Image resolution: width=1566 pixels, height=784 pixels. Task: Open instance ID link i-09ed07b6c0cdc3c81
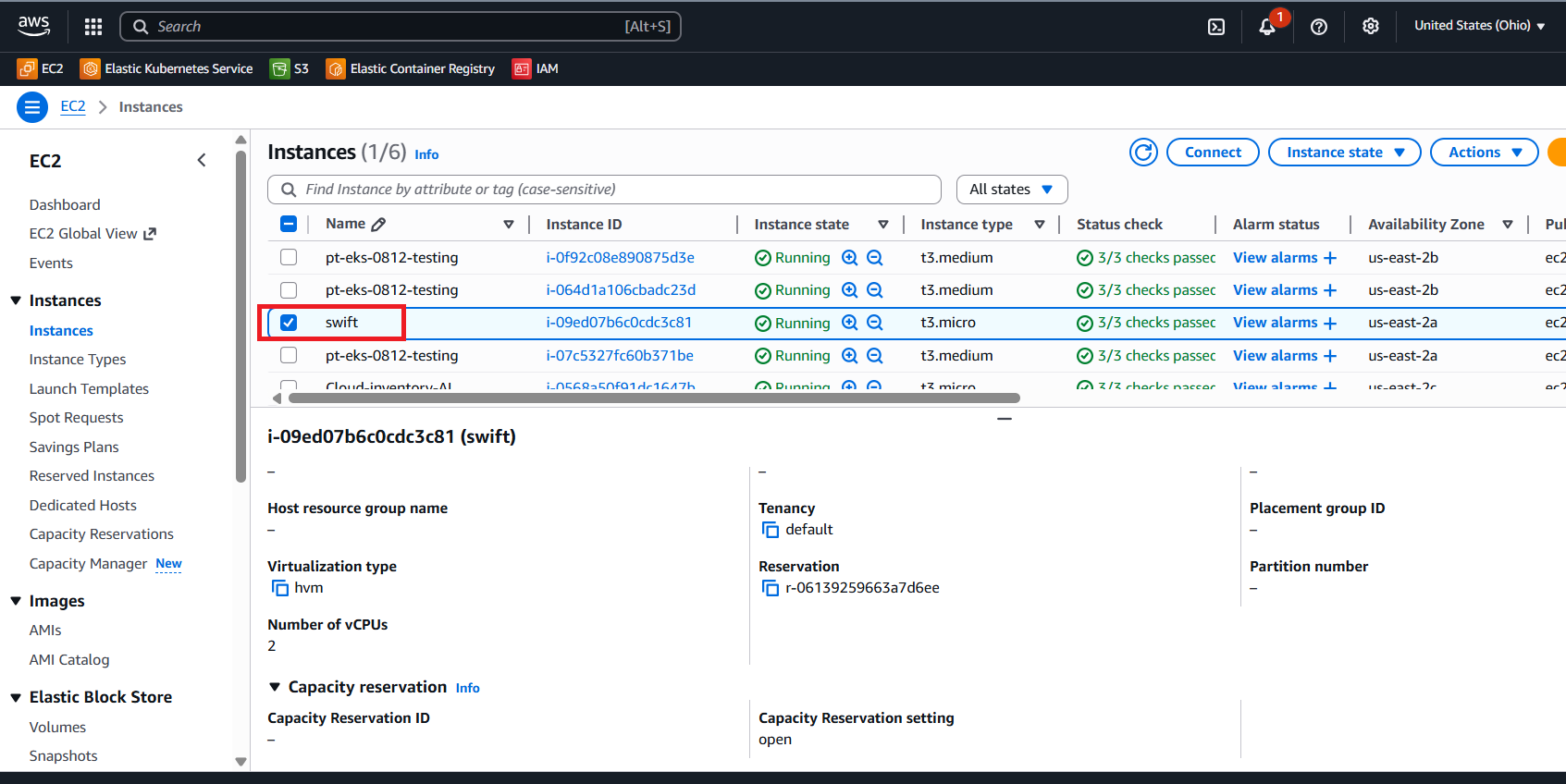click(619, 323)
